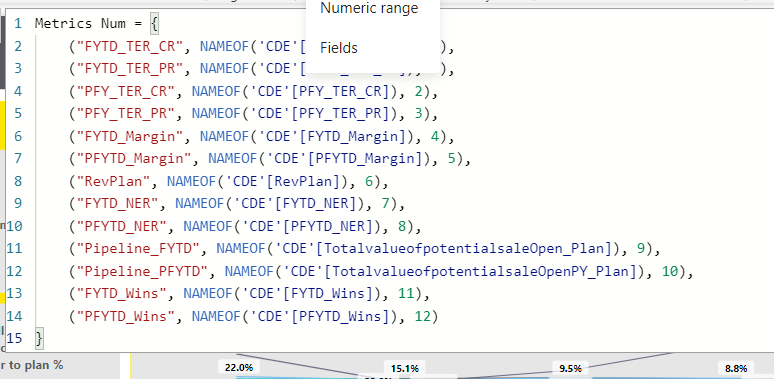Click line number 13 in editor gutter

click(x=14, y=294)
